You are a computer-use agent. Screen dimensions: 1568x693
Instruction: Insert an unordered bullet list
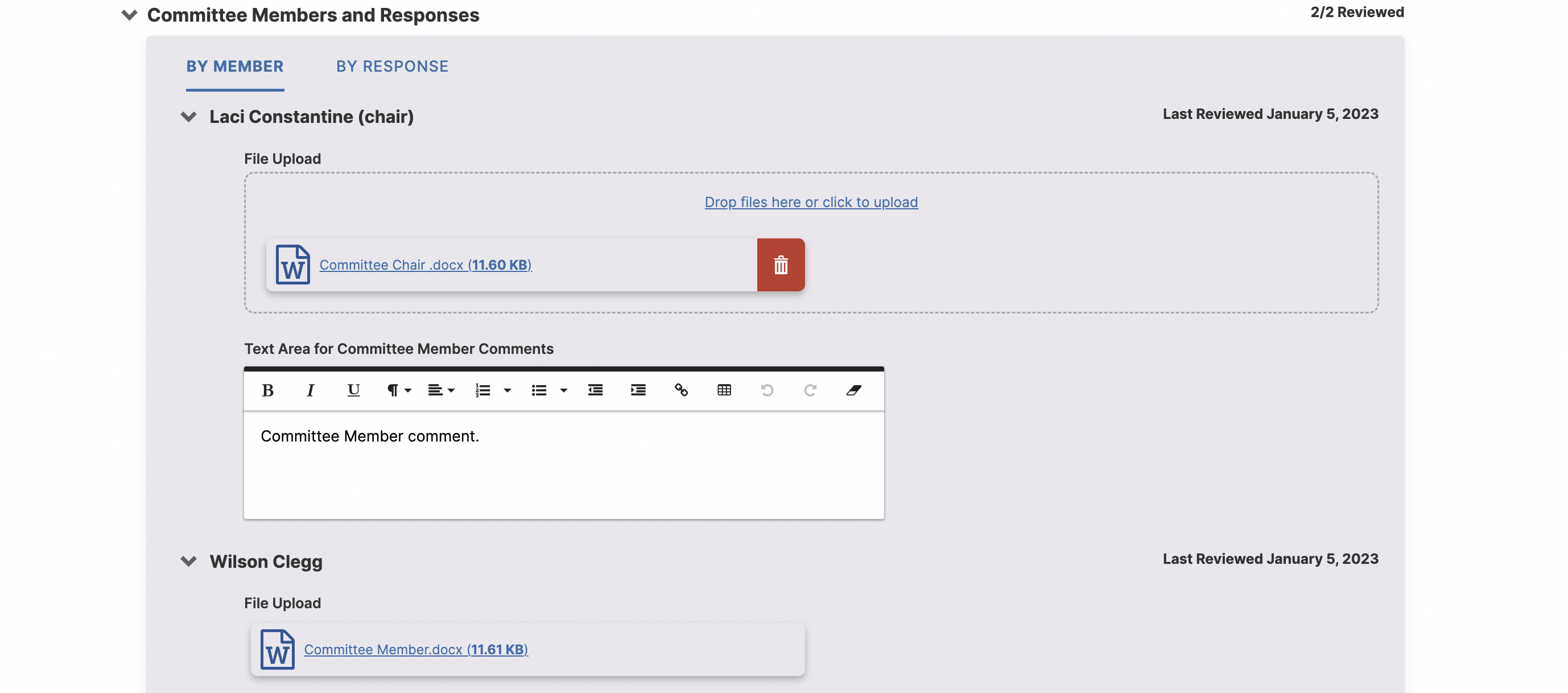coord(539,390)
